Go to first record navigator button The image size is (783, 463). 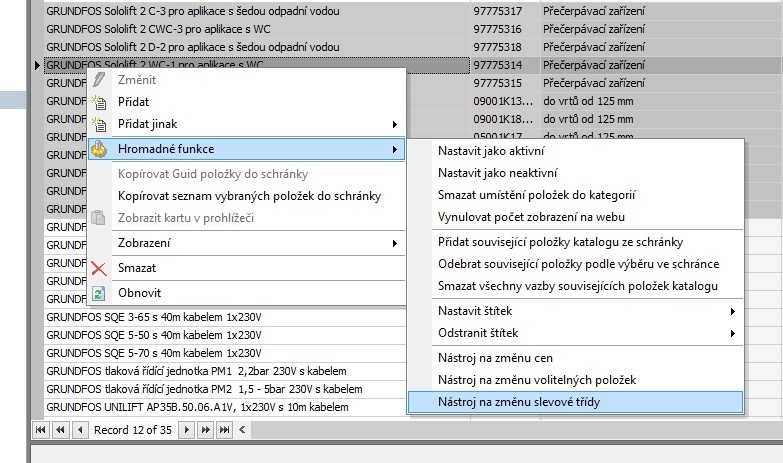coord(41,430)
